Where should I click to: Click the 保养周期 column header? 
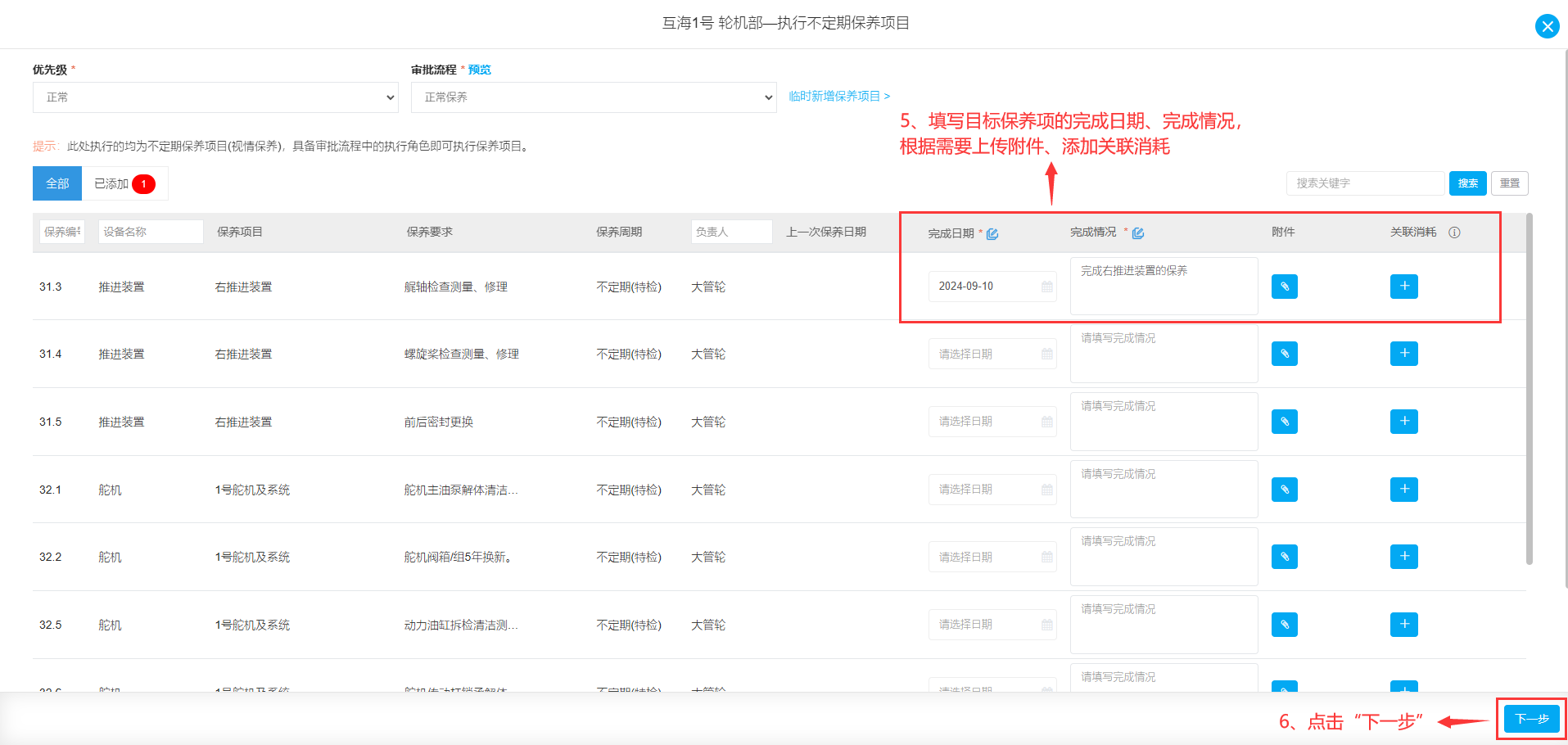pos(619,232)
